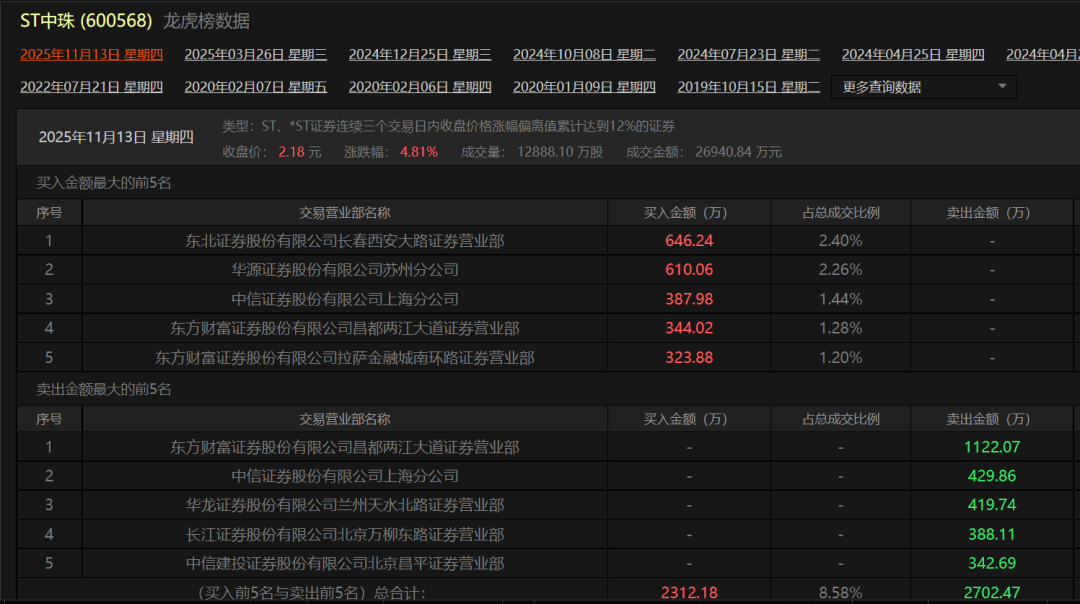Screen dimensions: 1080x604
Task: Open 2025年03月26日 星期三 data
Action: point(256,54)
